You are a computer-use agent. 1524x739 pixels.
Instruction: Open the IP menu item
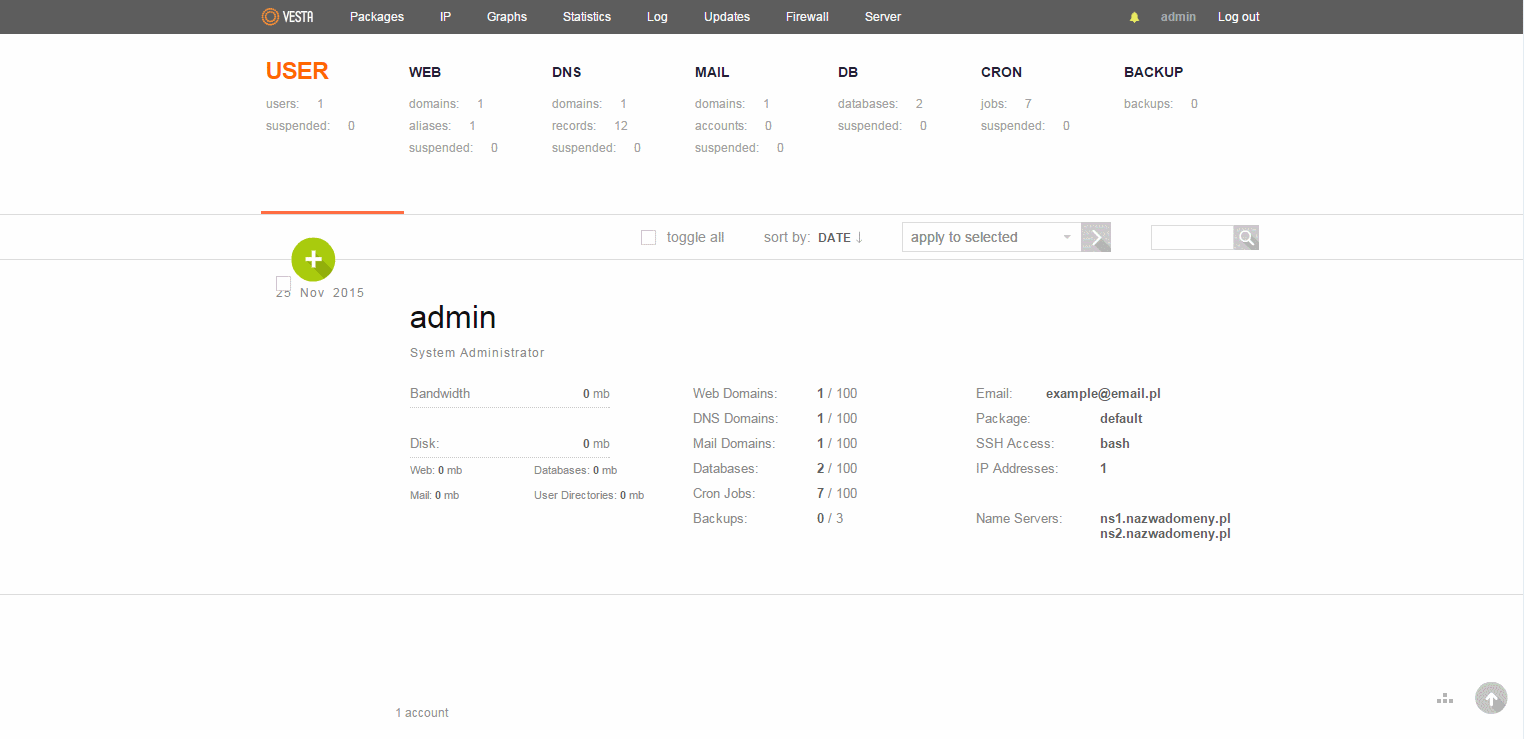tap(445, 17)
